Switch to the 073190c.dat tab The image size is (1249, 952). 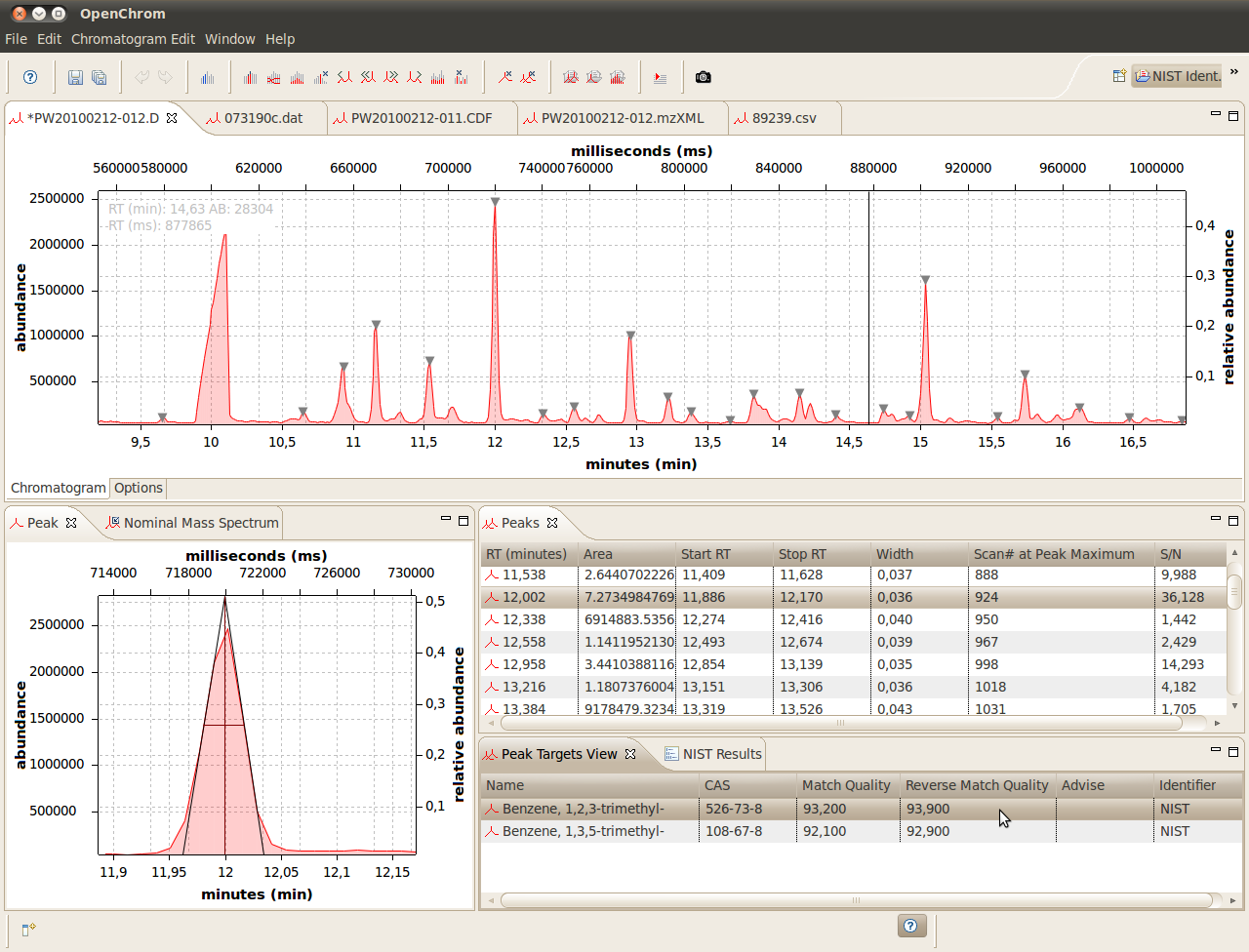pyautogui.click(x=262, y=118)
